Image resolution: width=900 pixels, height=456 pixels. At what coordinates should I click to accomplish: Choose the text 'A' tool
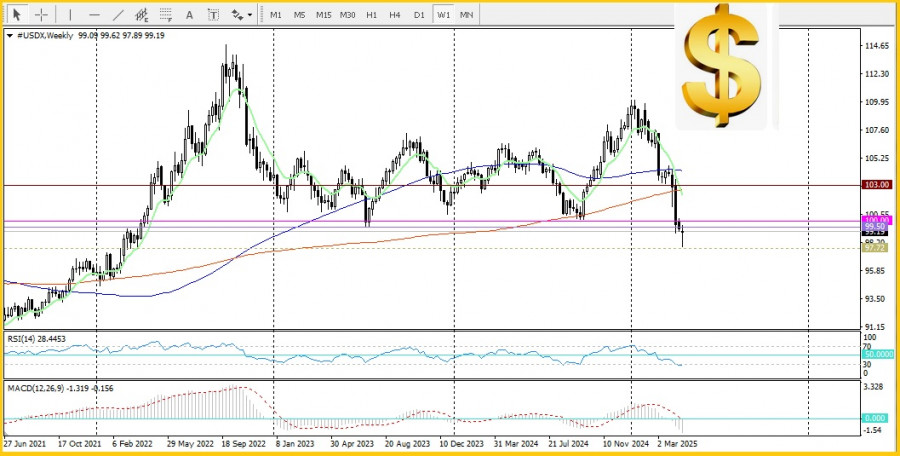click(190, 15)
